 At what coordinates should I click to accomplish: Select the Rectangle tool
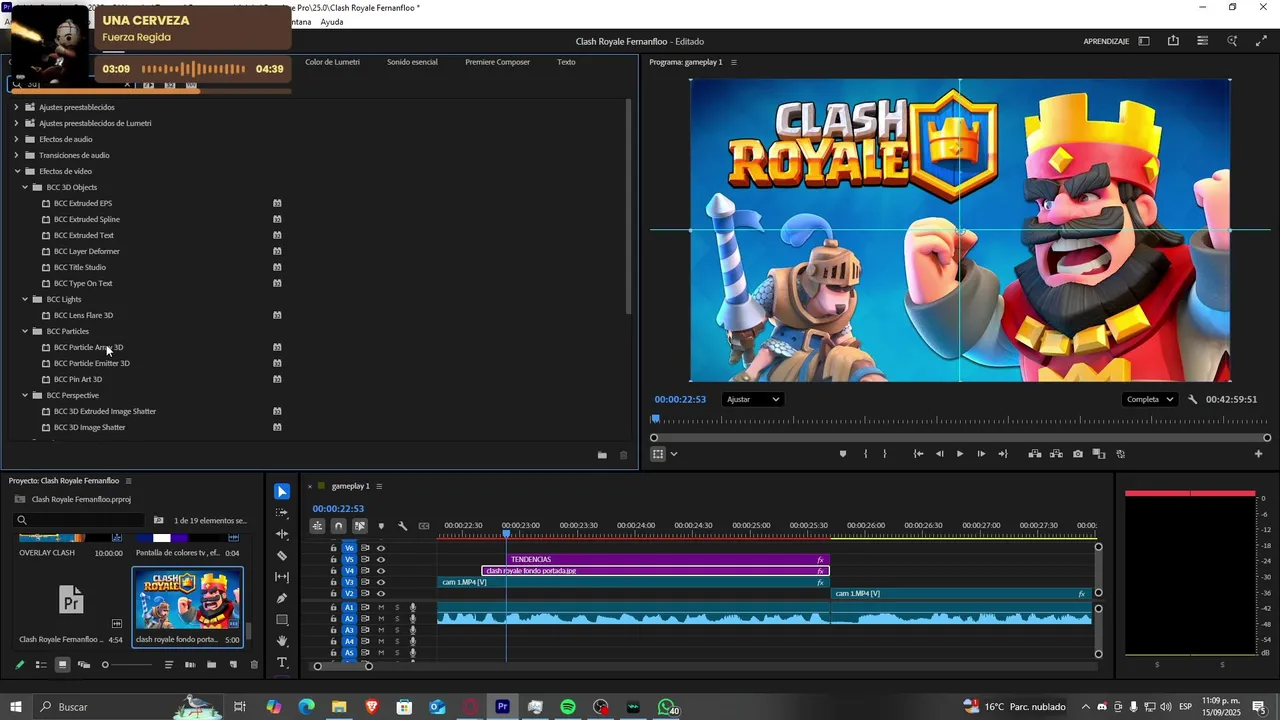pos(282,620)
